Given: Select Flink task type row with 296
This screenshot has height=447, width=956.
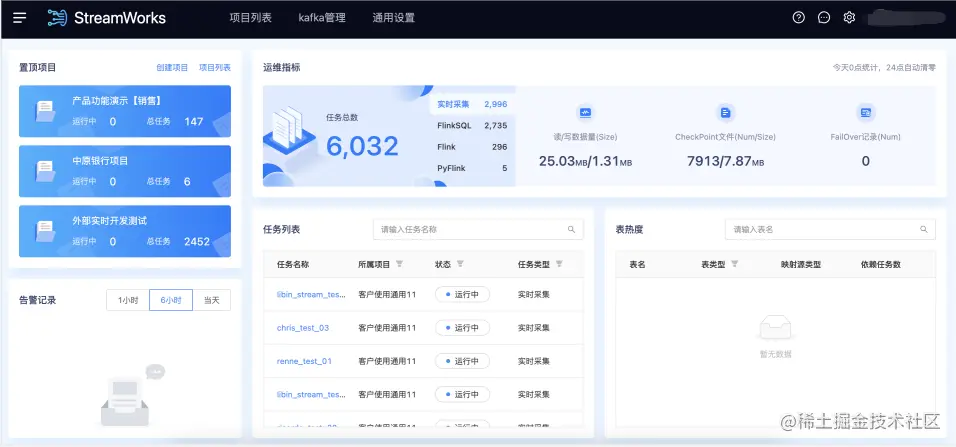Looking at the screenshot, I should click(x=473, y=147).
